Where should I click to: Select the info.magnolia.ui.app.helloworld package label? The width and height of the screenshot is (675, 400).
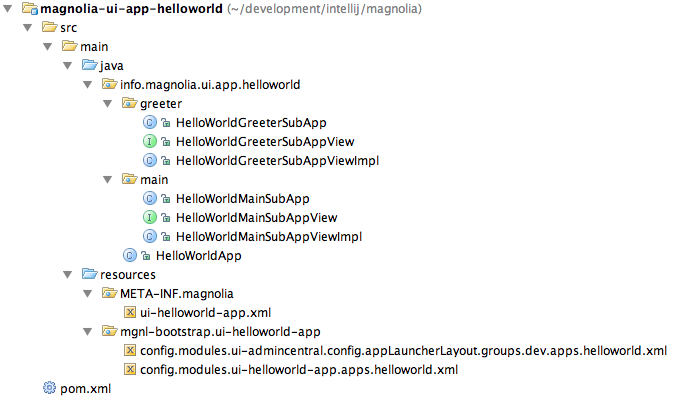tap(210, 85)
